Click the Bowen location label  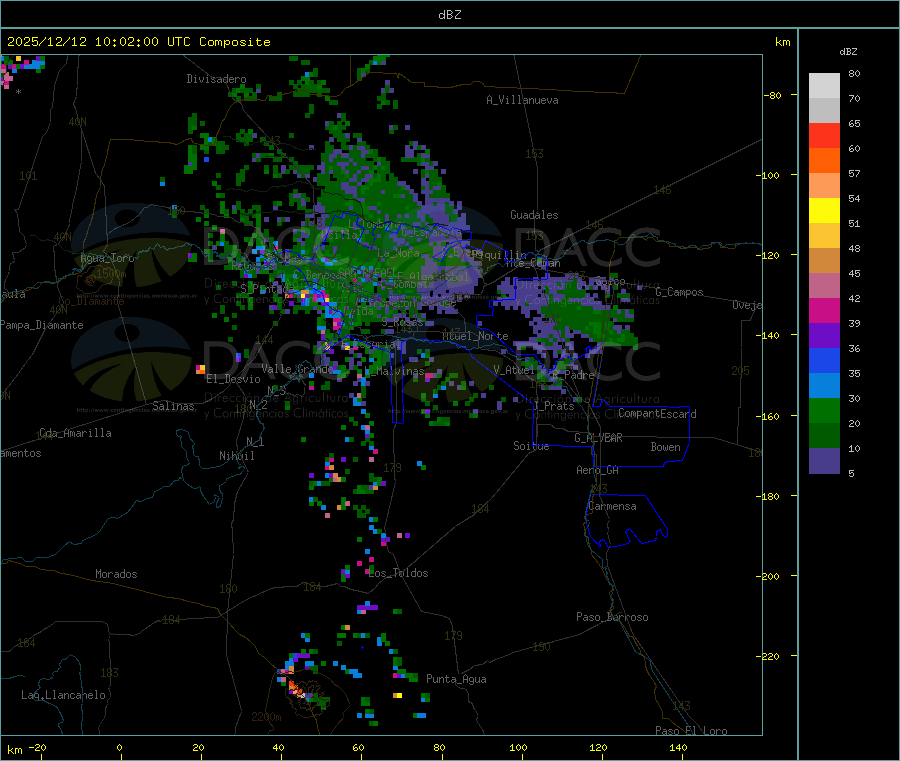pos(665,447)
